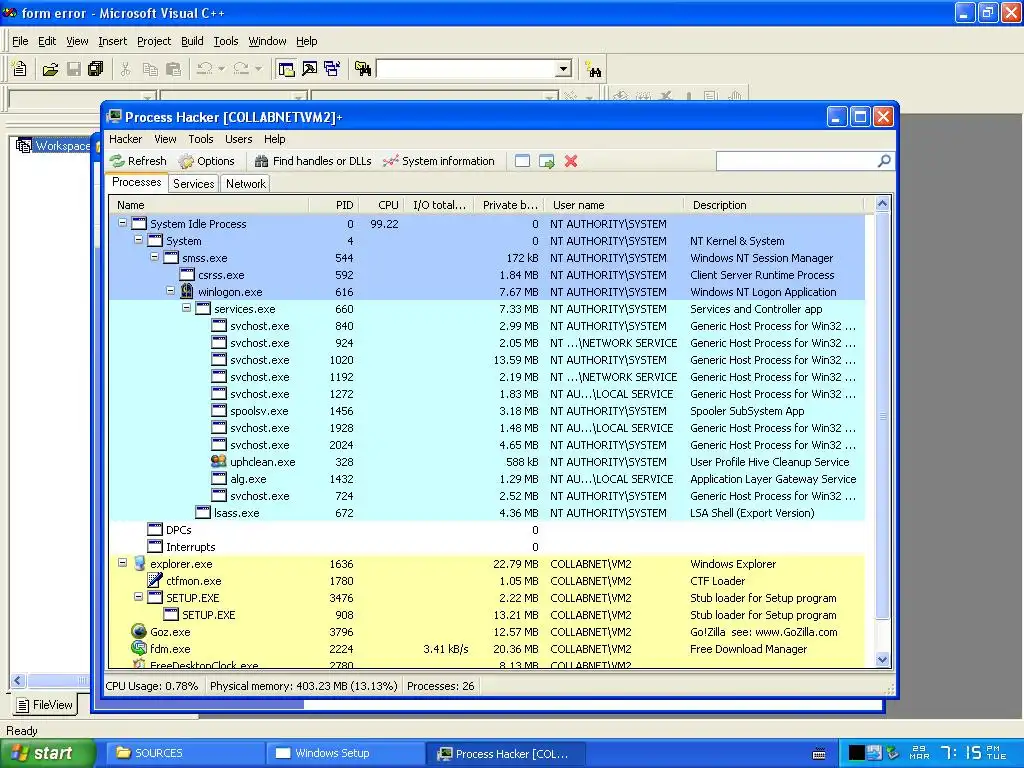Click the Window List icon in Visual C++

click(x=332, y=69)
